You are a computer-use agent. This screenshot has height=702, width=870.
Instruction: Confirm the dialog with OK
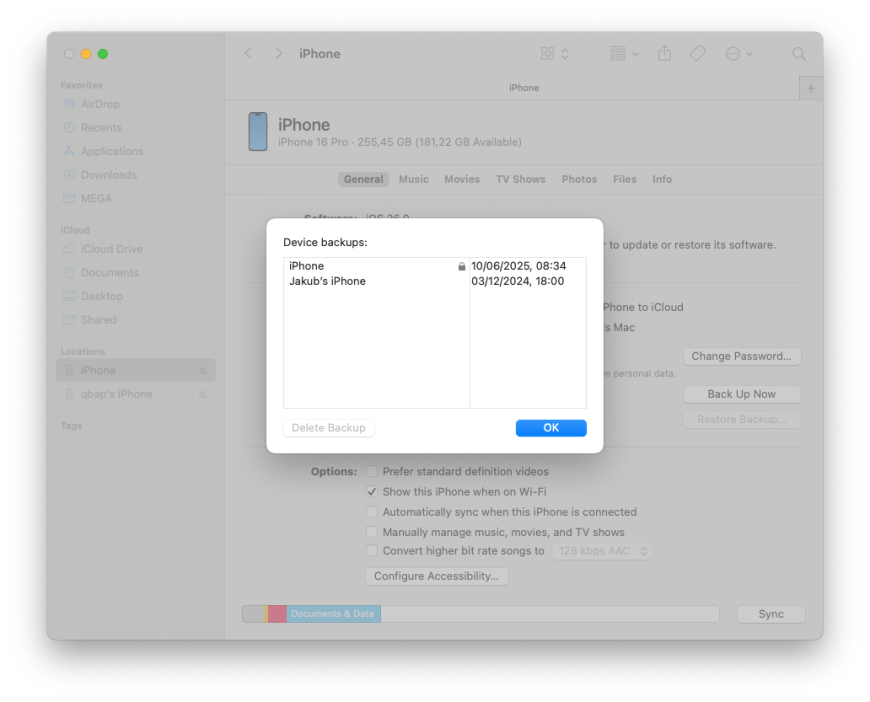pos(551,428)
